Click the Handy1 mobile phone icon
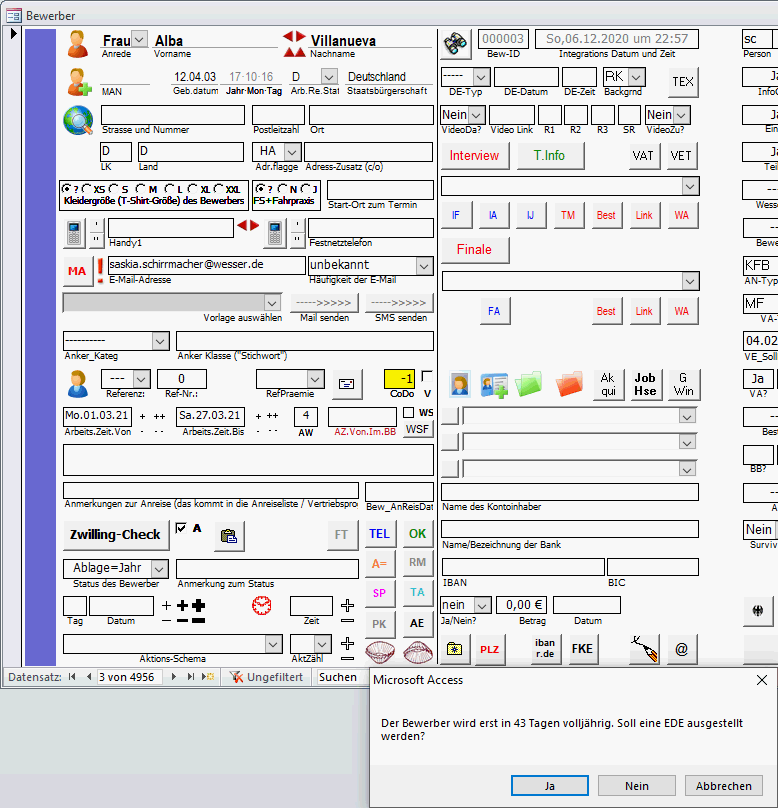The width and height of the screenshot is (778, 808). click(x=75, y=233)
